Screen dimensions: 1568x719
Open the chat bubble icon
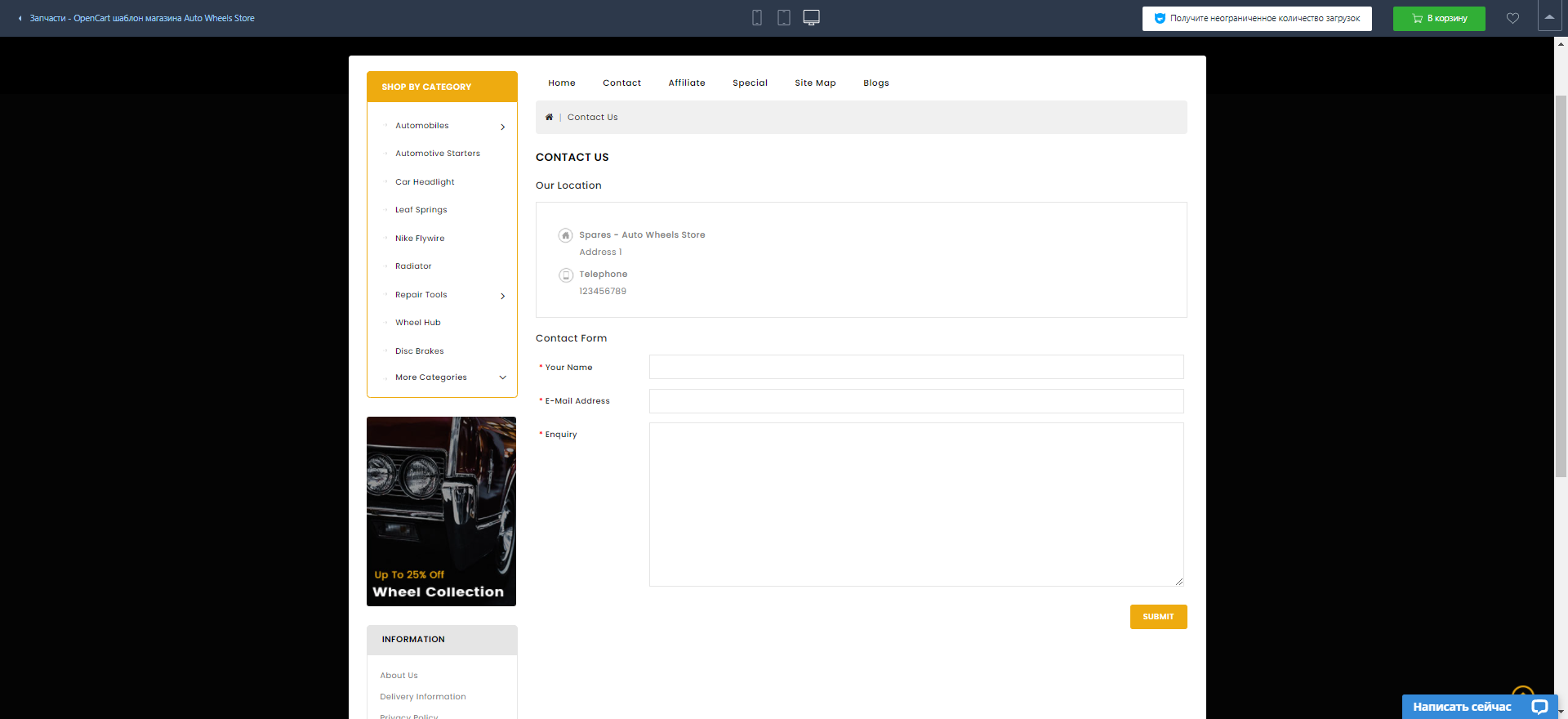tap(1539, 707)
